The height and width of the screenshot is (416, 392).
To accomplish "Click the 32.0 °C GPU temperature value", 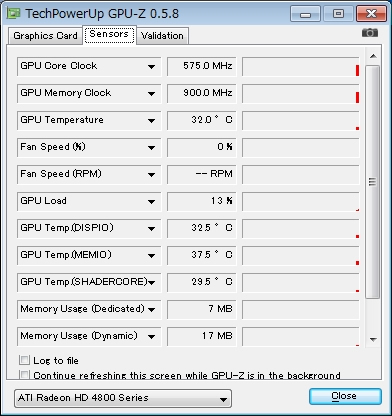I will click(x=202, y=120).
